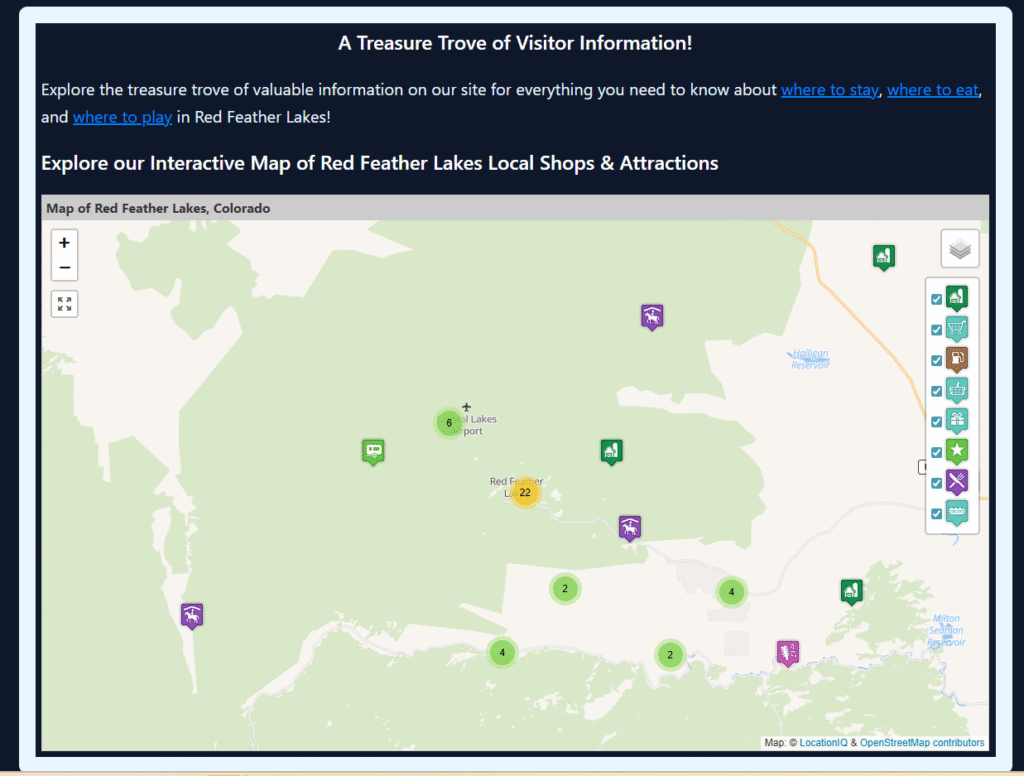Expand the yellow cluster of 22 locations
This screenshot has width=1024, height=776.
(525, 491)
